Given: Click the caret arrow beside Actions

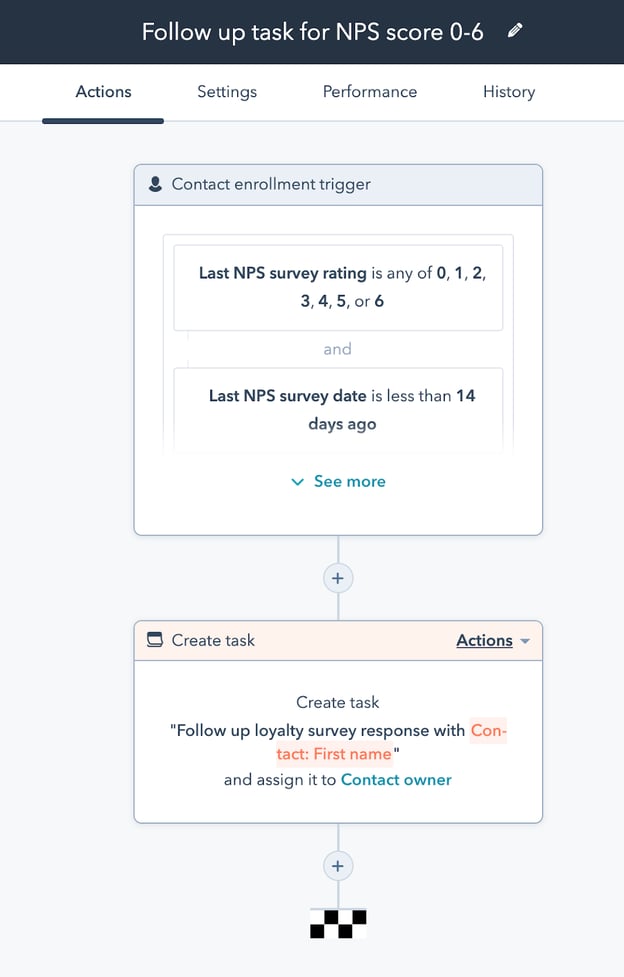Looking at the screenshot, I should coord(526,641).
